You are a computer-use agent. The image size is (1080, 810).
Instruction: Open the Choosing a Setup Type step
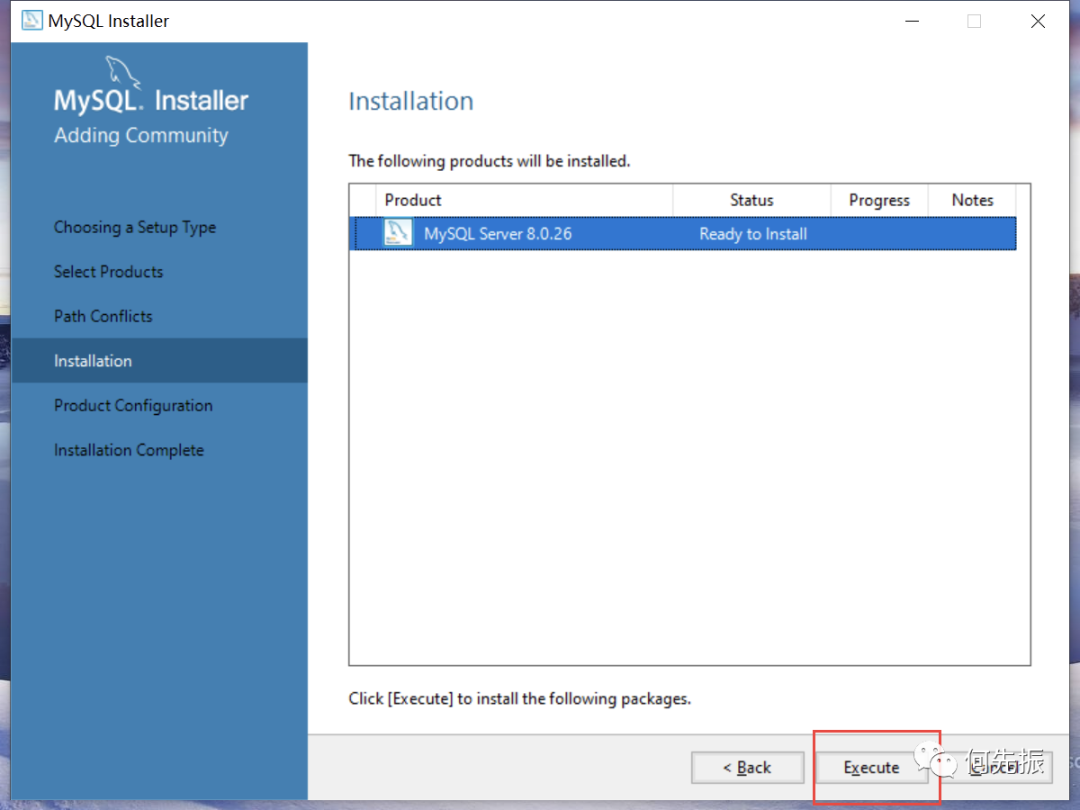pyautogui.click(x=135, y=227)
